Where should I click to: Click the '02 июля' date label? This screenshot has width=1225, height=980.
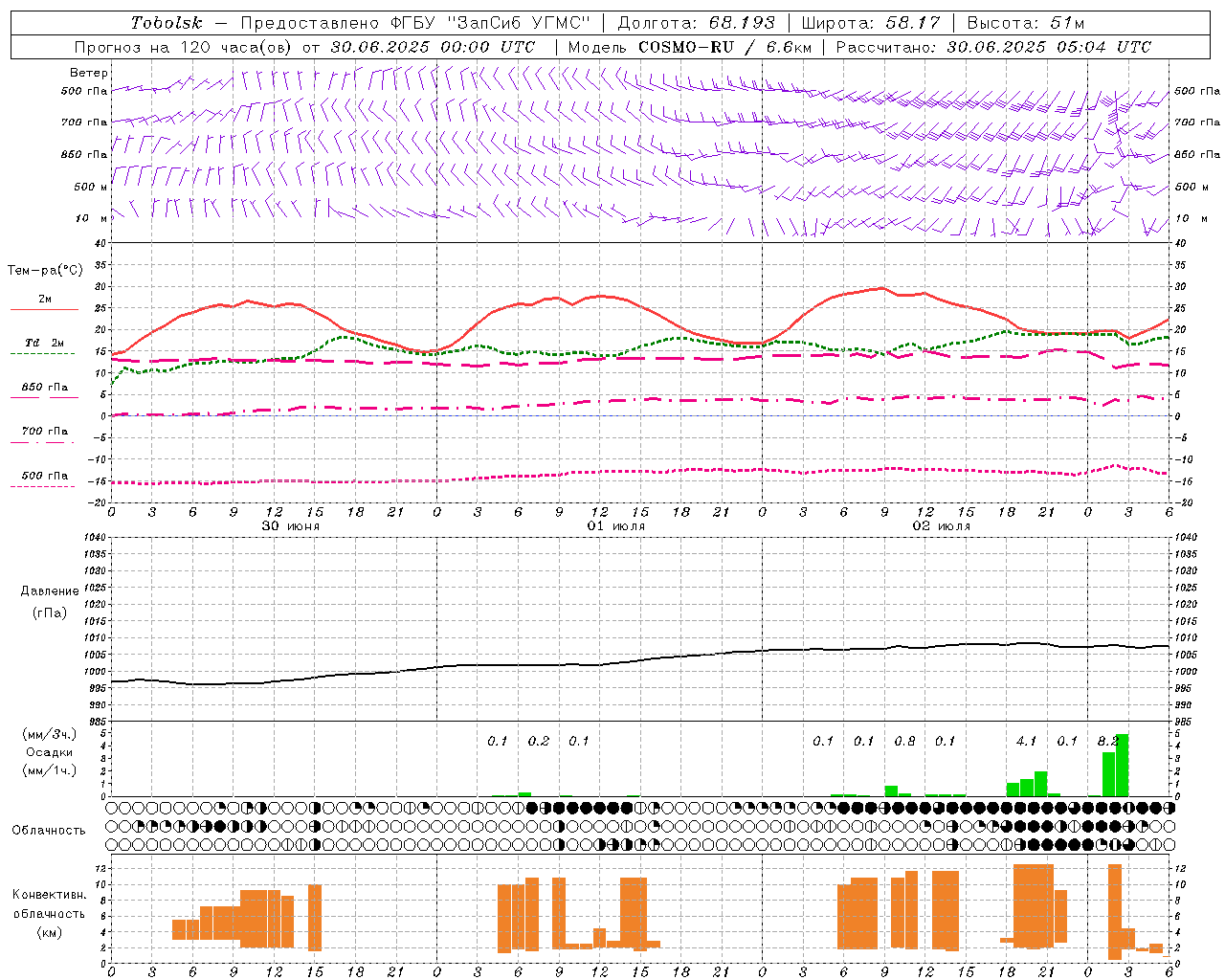(942, 526)
